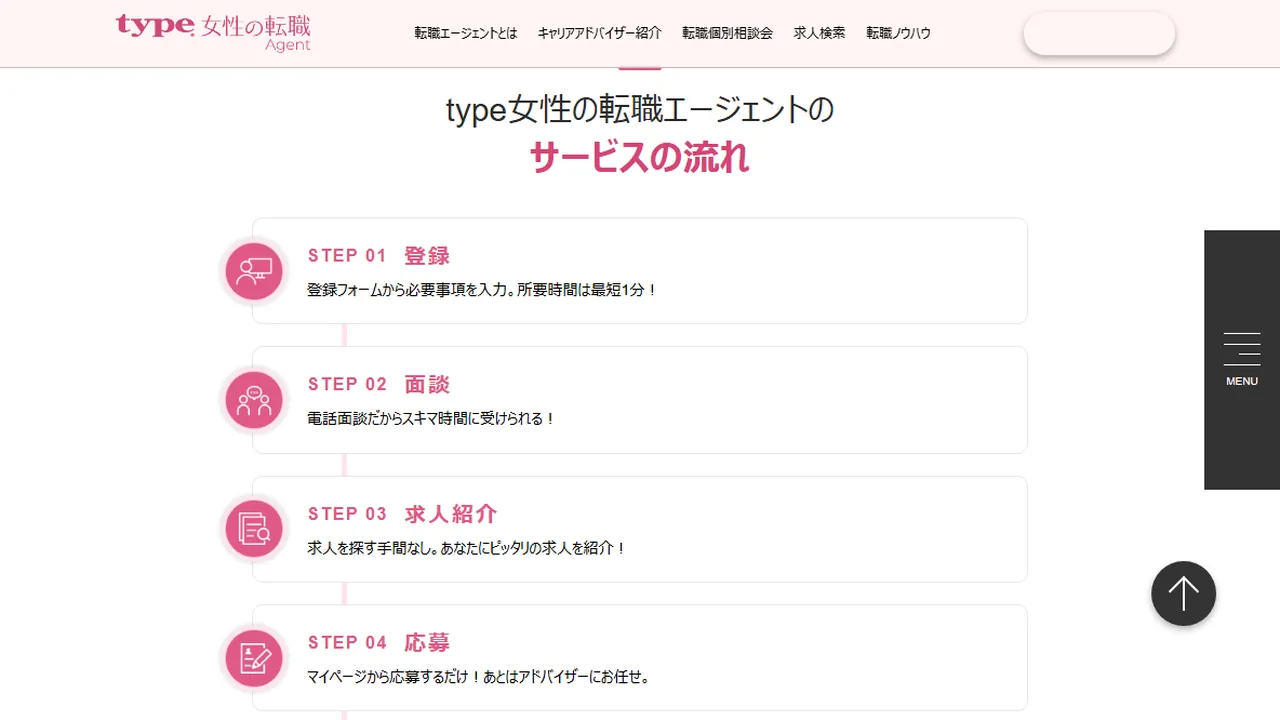Viewport: 1280px width, 720px height.
Task: Open the 転職エージェントとは nav item
Action: click(x=466, y=33)
